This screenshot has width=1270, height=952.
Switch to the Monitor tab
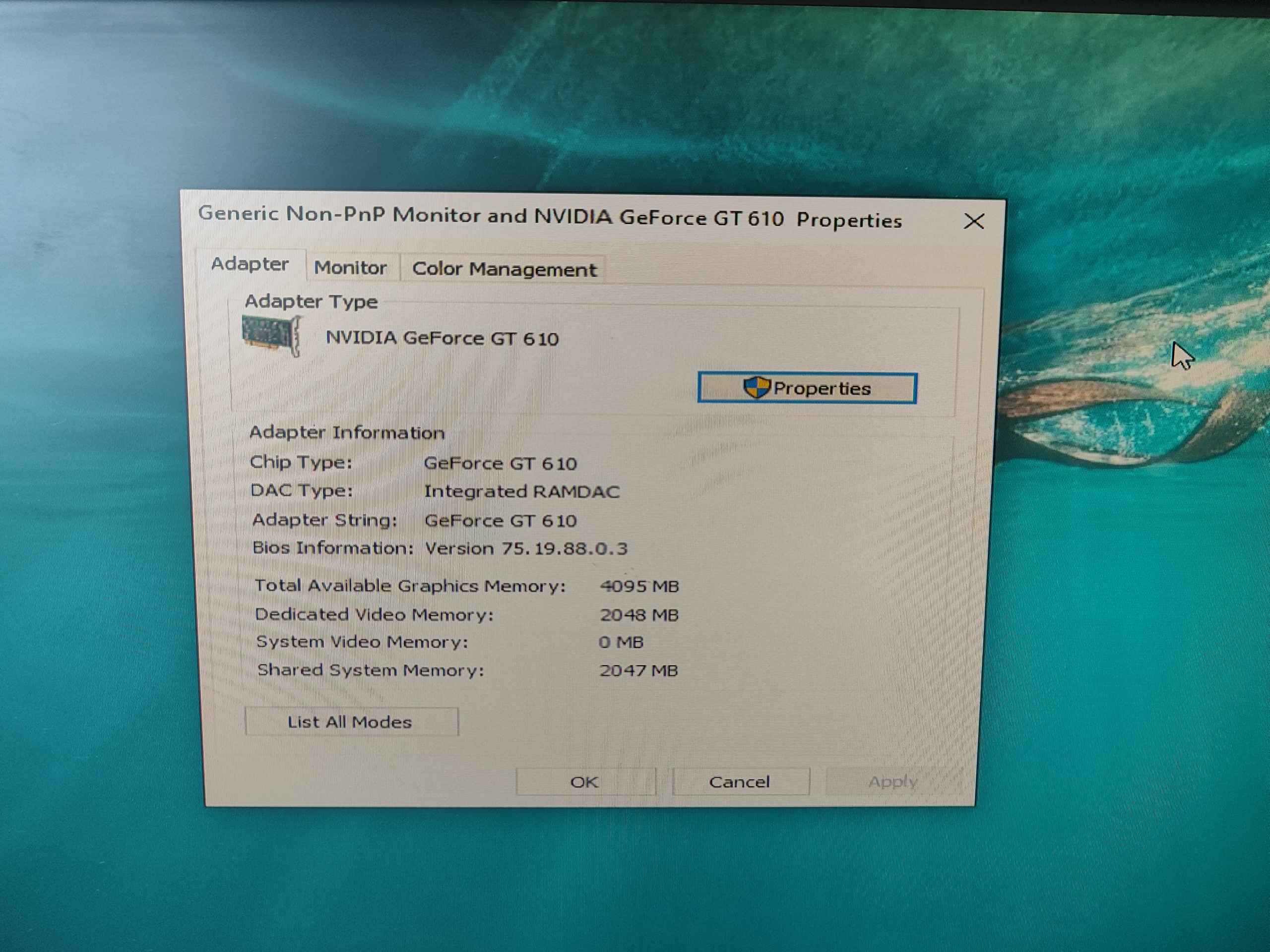tap(350, 268)
